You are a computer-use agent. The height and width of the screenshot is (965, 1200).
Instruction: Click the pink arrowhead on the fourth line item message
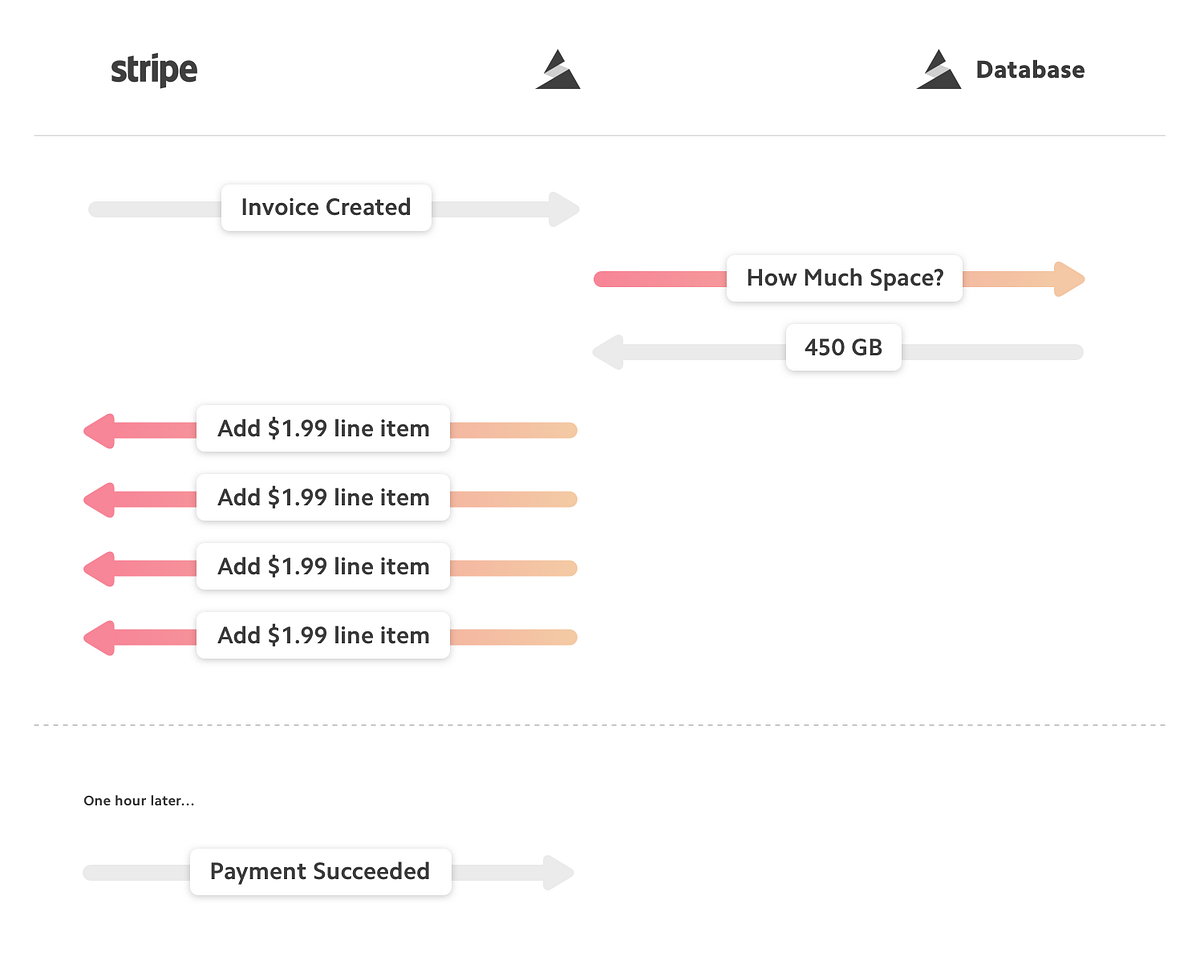(x=100, y=637)
